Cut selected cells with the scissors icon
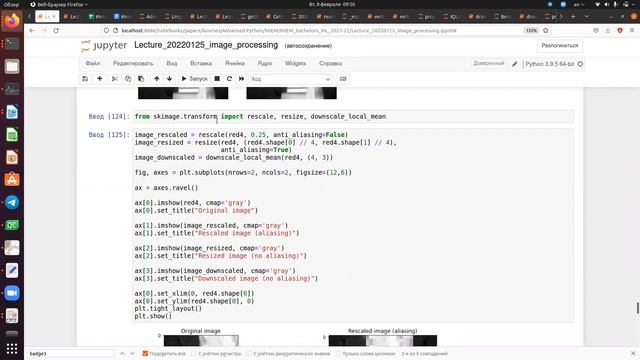640x360 pixels. coord(115,79)
